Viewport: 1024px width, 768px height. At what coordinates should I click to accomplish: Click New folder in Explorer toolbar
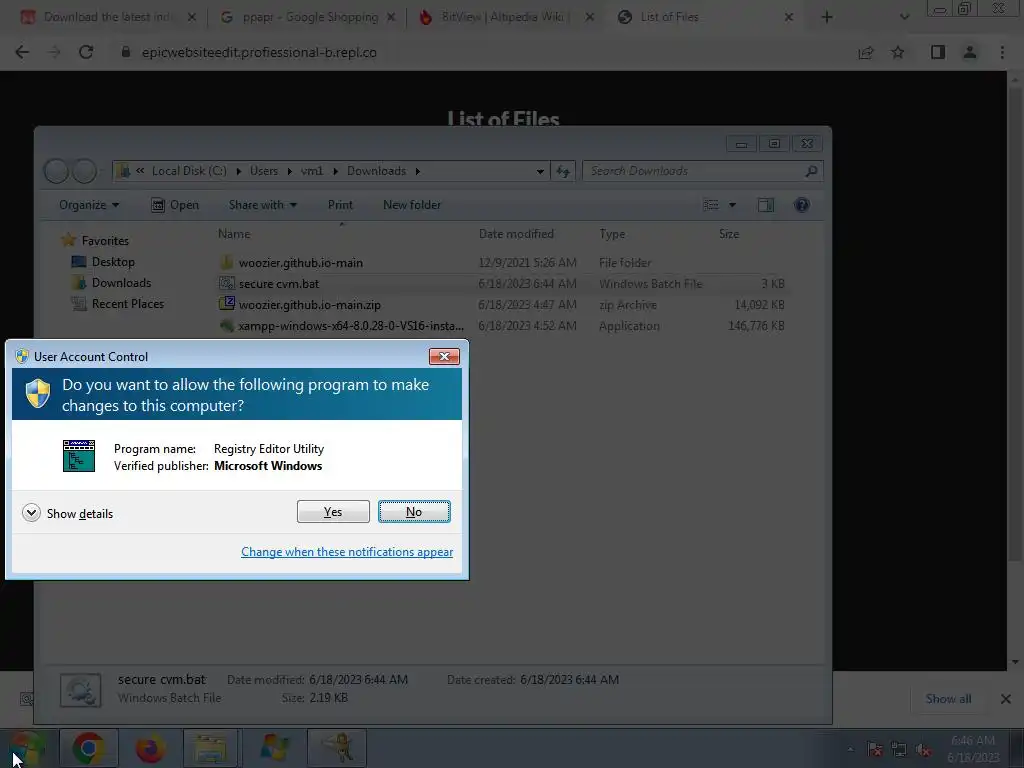[412, 205]
